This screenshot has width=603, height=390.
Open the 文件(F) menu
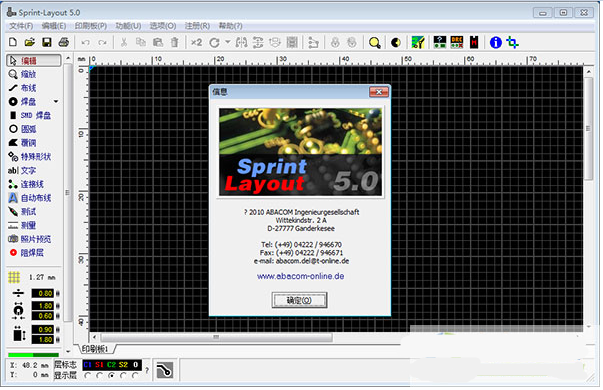(x=21, y=26)
